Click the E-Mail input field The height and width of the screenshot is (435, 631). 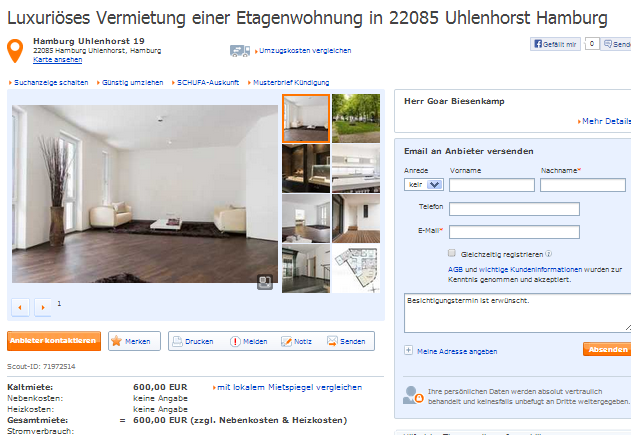click(514, 232)
